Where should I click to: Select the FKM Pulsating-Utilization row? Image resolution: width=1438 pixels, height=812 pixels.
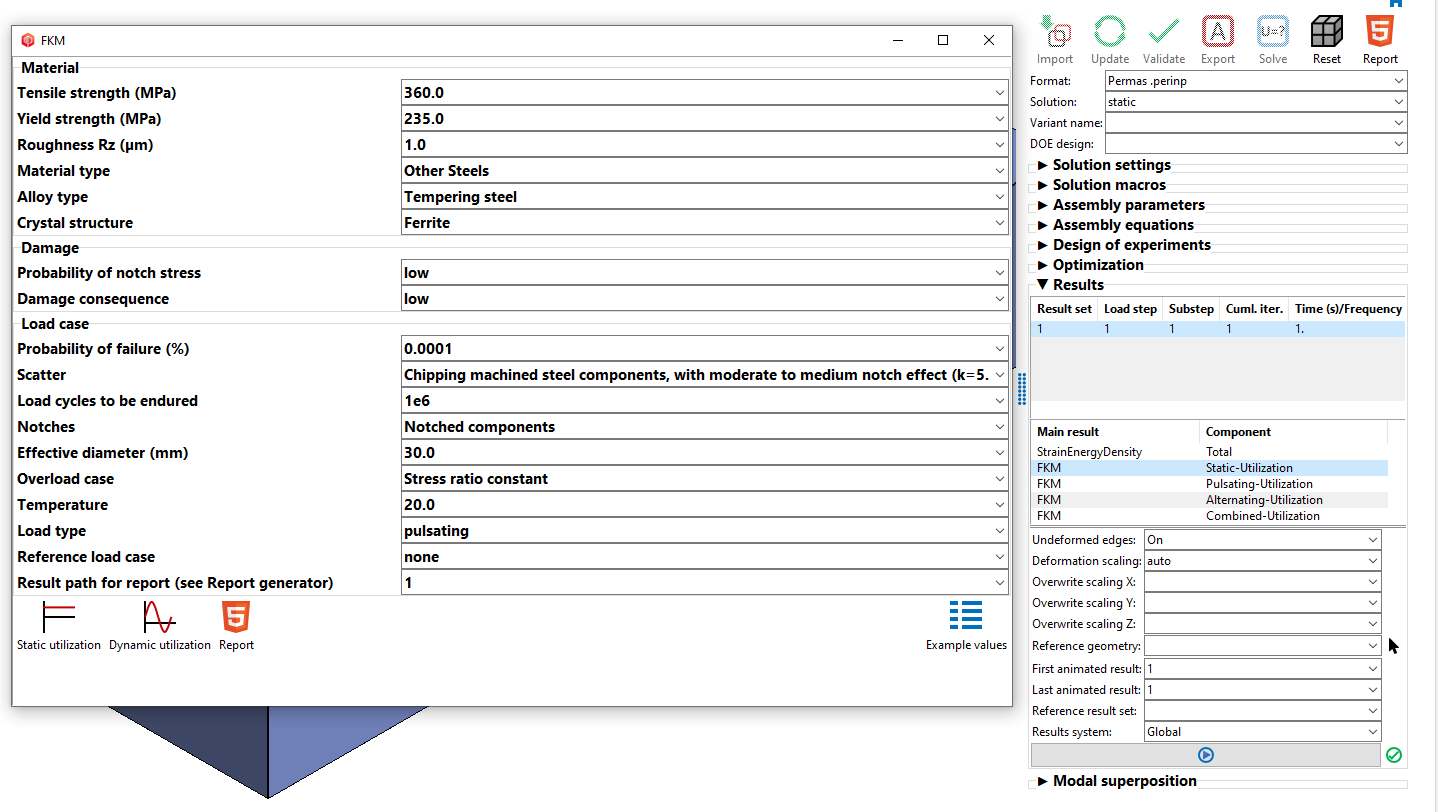tap(1209, 484)
